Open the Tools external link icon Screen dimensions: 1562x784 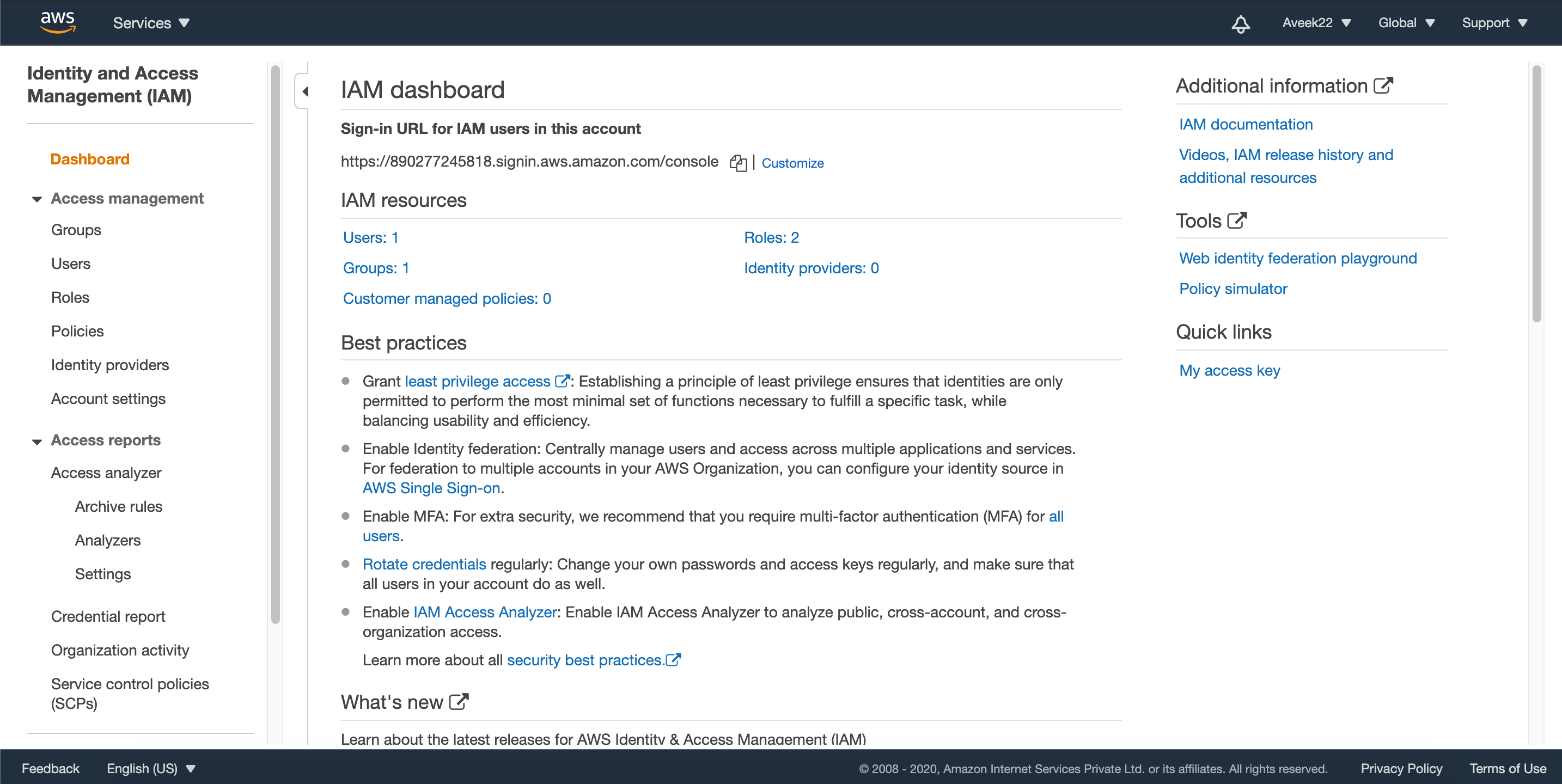1236,220
